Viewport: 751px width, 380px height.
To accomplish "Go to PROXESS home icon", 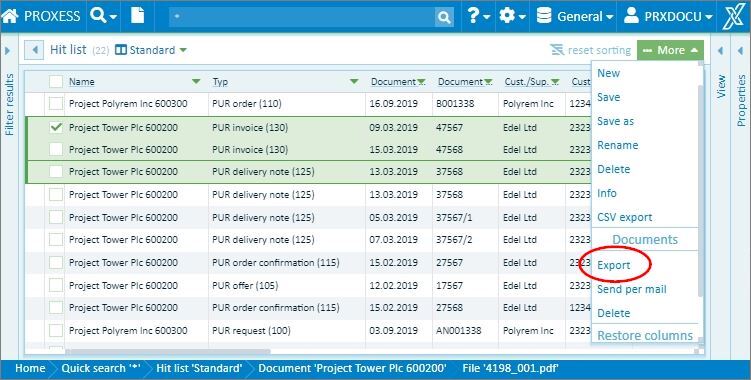I will pyautogui.click(x=10, y=16).
